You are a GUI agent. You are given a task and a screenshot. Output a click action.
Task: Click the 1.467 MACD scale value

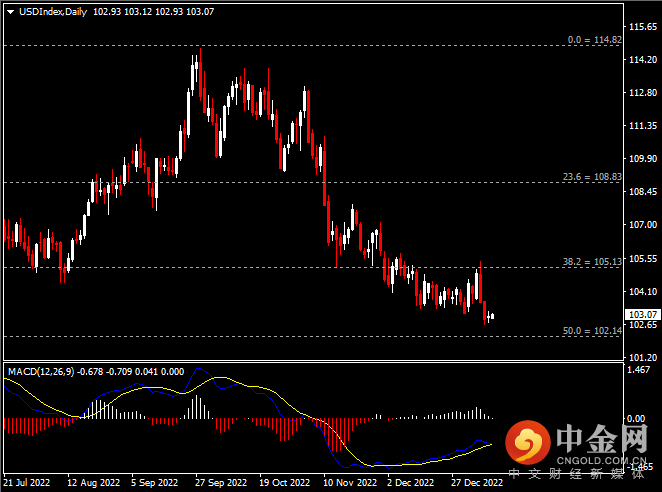click(x=637, y=370)
